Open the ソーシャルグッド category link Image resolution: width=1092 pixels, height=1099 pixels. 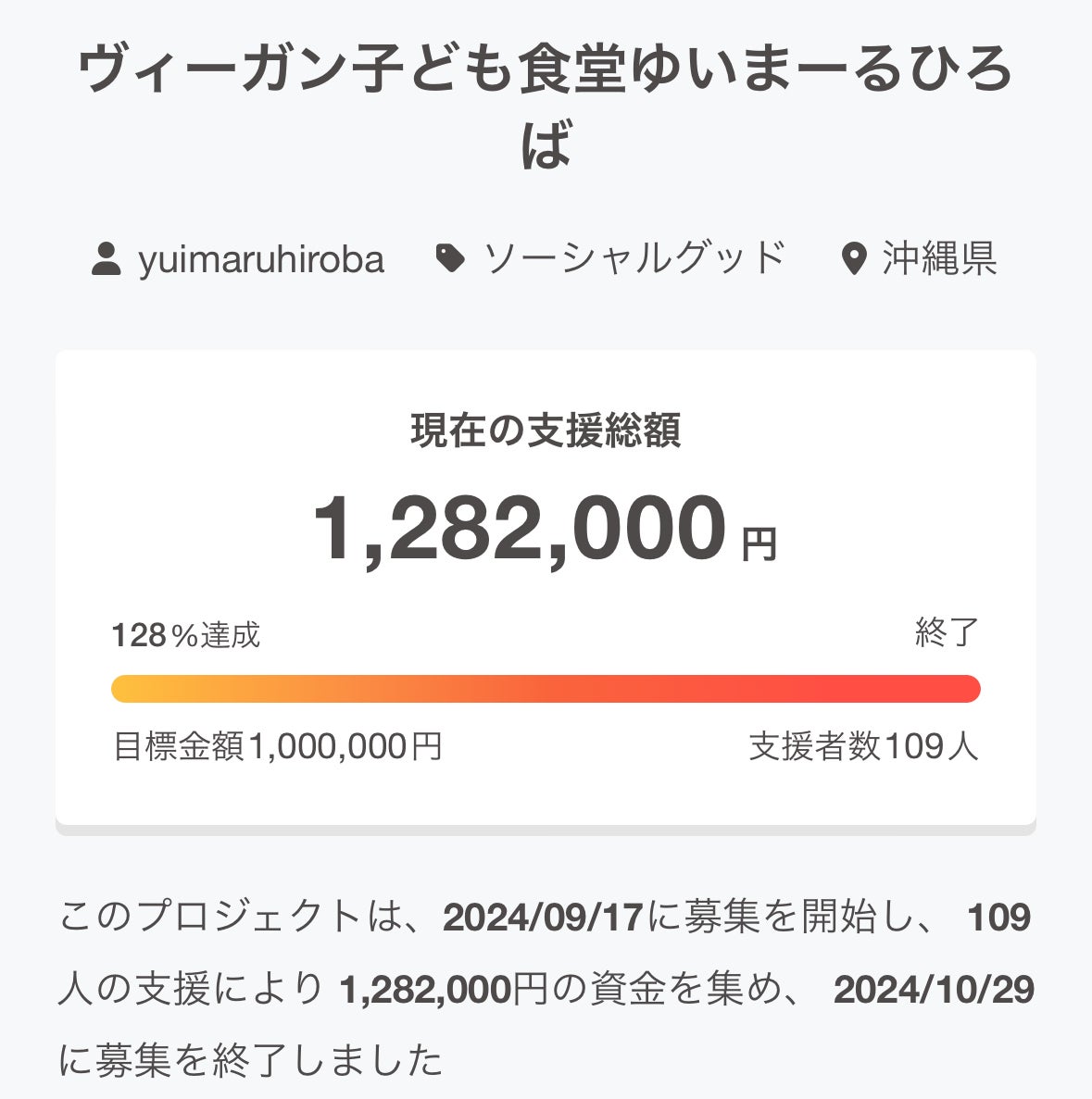pos(634,258)
